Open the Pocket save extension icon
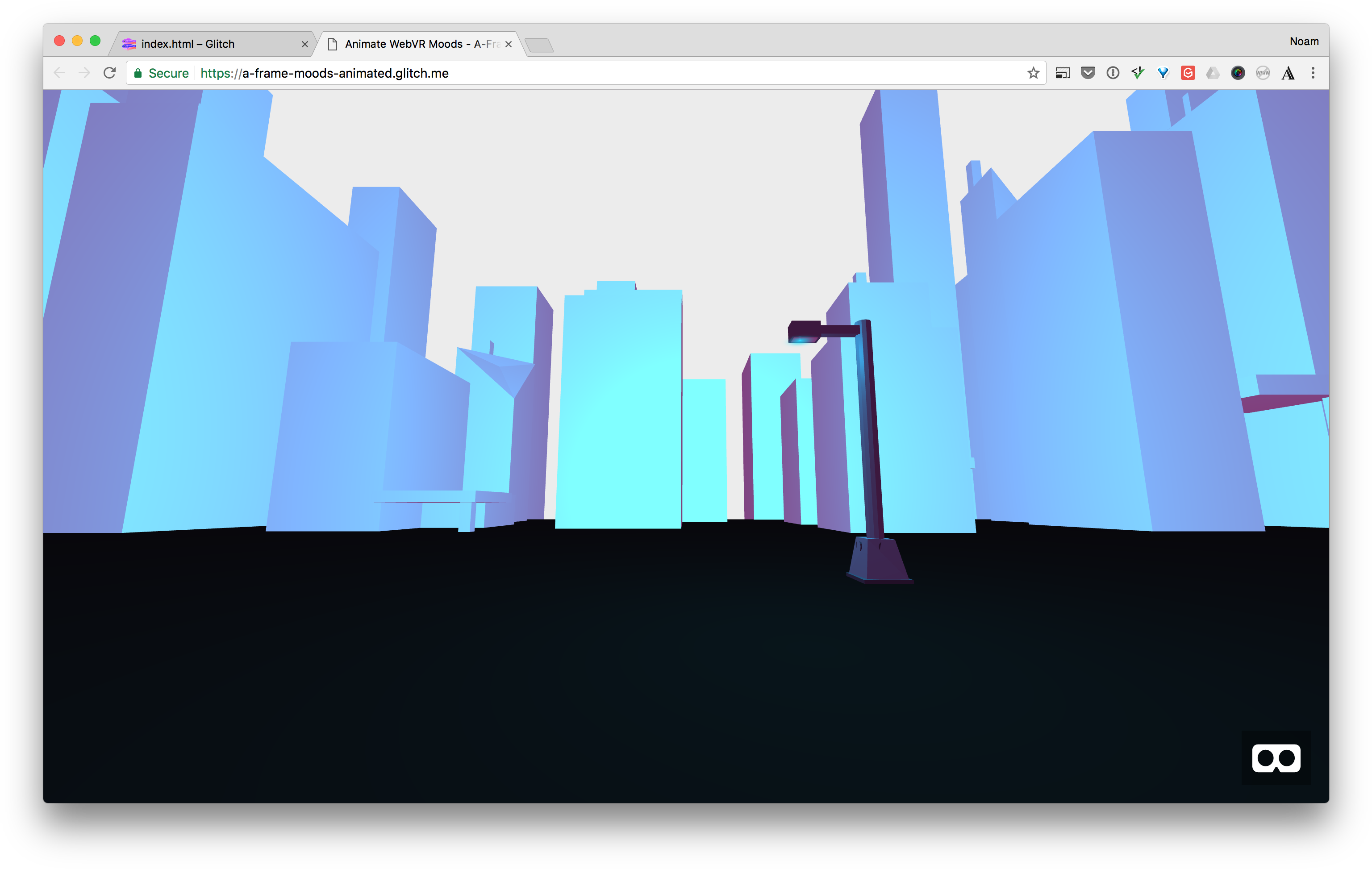Screen dimensions: 1372x869 1088,72
